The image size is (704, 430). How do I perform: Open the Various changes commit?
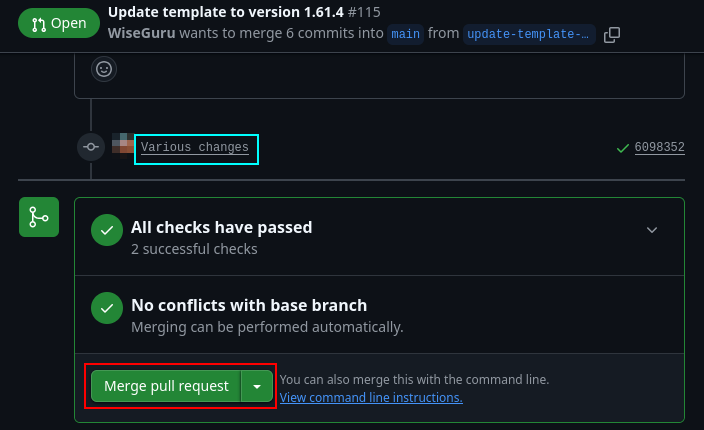195,148
